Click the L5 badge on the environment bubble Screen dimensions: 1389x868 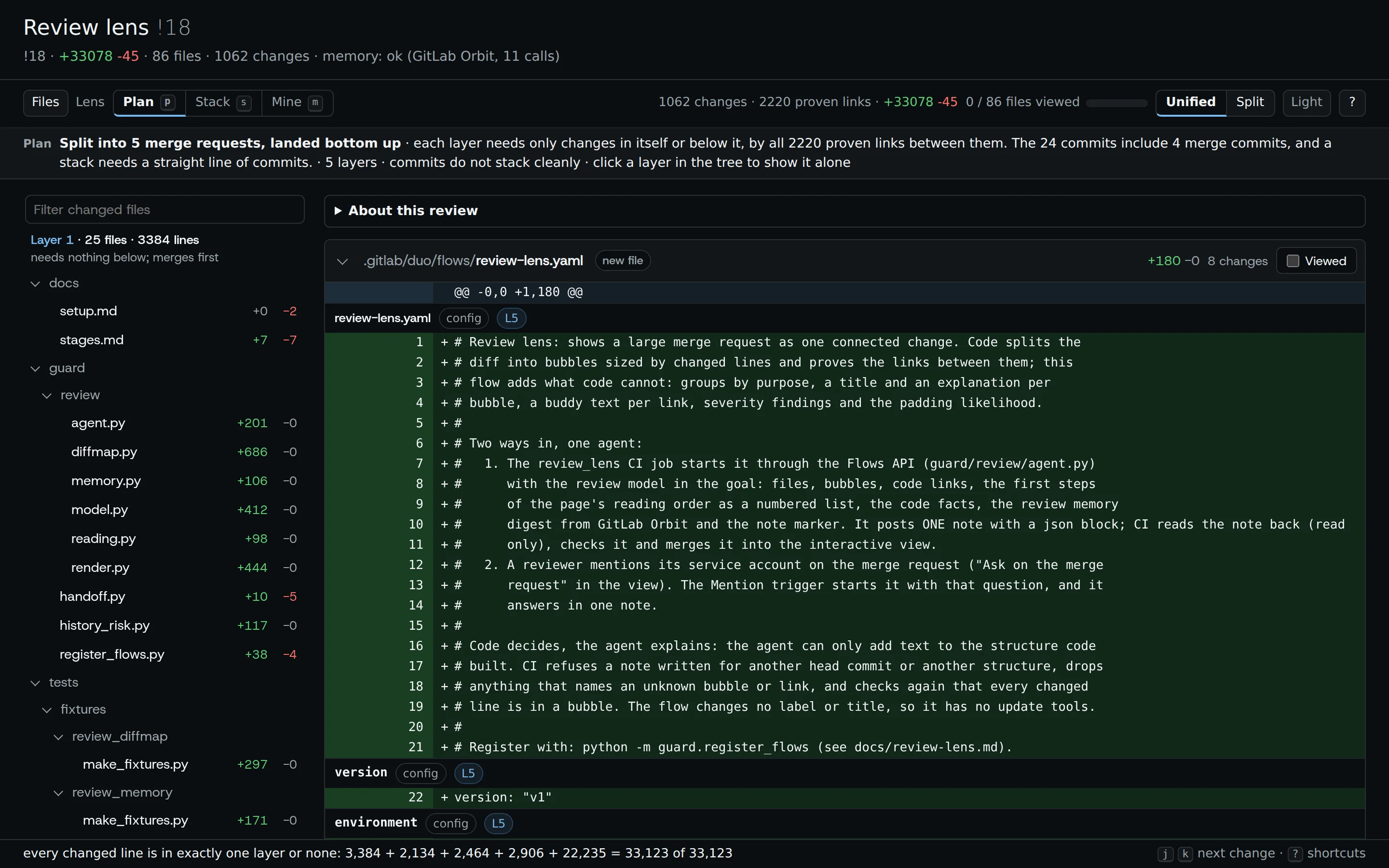(x=498, y=823)
